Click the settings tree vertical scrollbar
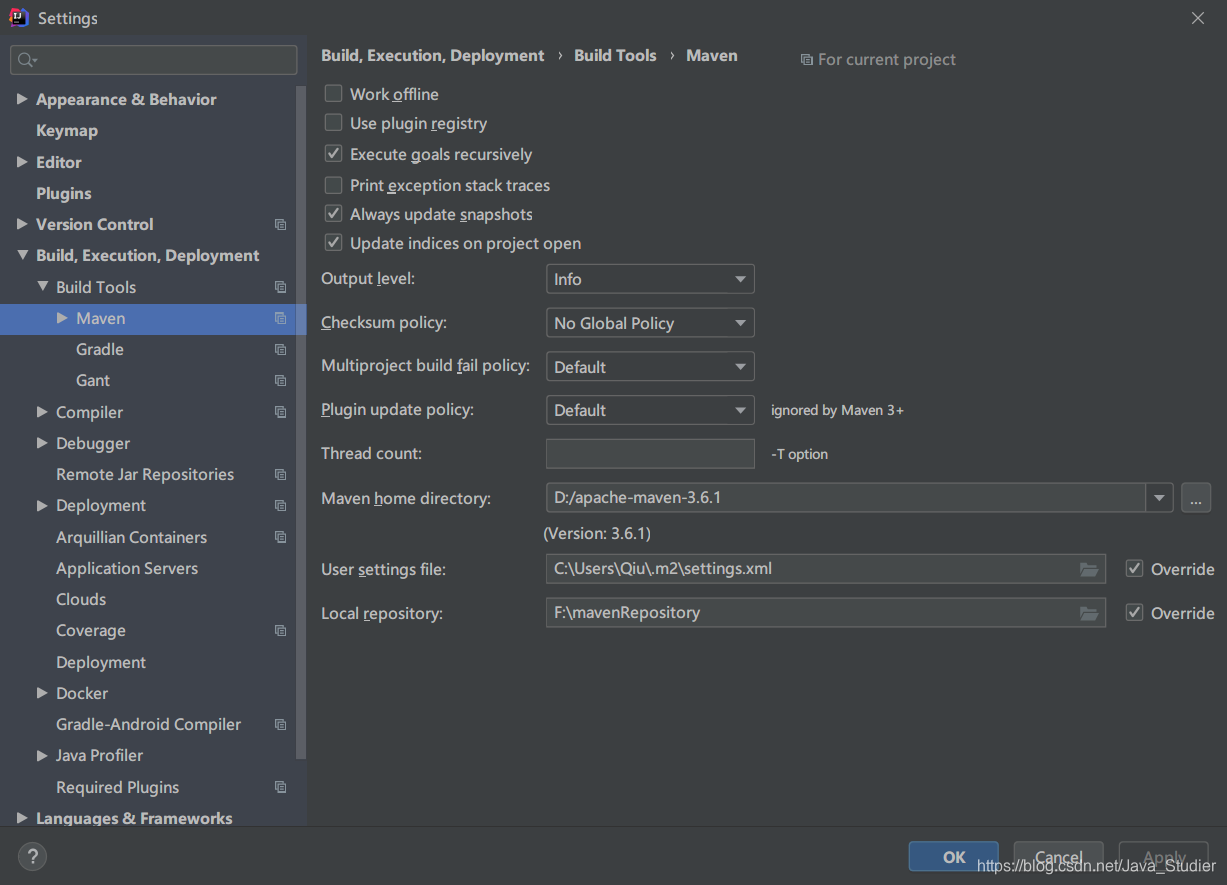 click(x=302, y=420)
